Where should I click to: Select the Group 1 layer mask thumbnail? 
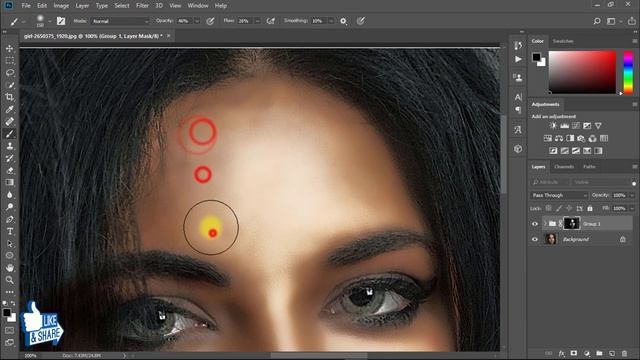point(571,223)
